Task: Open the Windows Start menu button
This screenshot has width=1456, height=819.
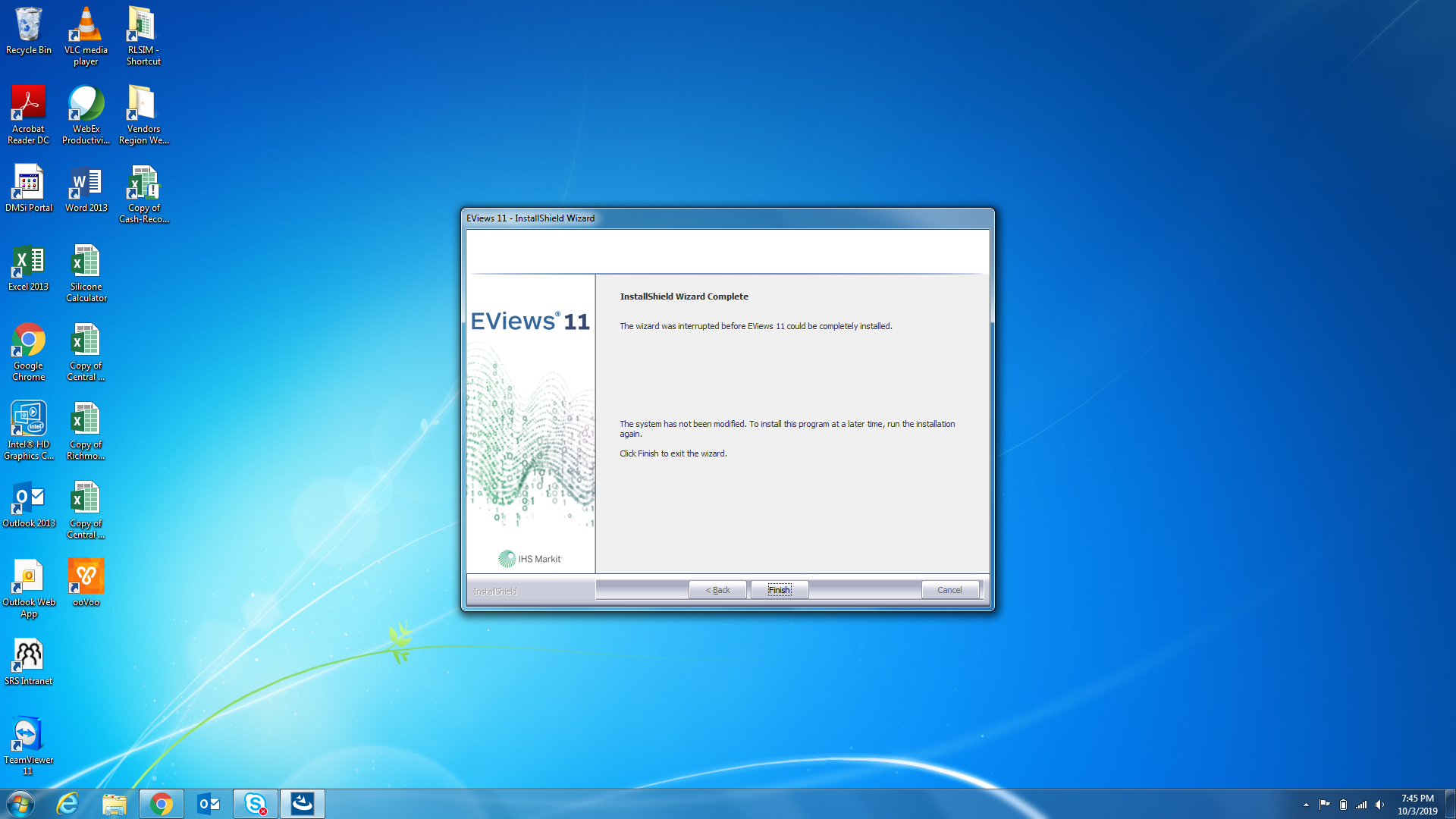Action: point(20,804)
